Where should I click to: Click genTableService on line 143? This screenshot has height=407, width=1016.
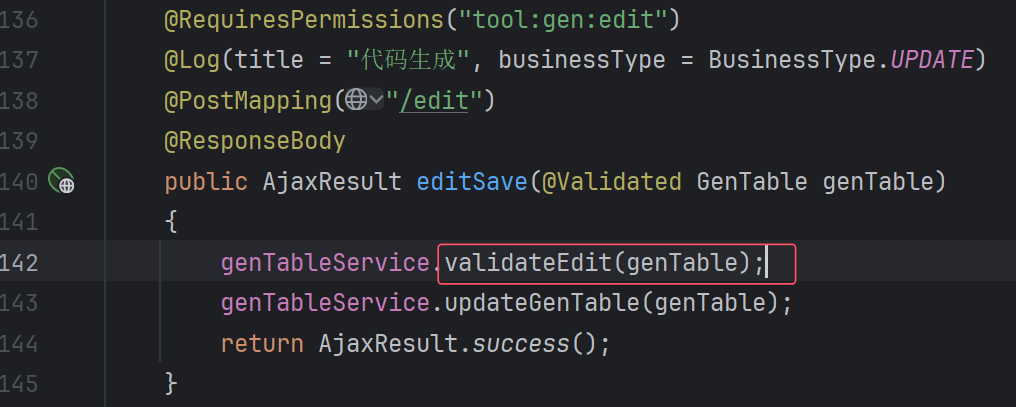(x=325, y=303)
